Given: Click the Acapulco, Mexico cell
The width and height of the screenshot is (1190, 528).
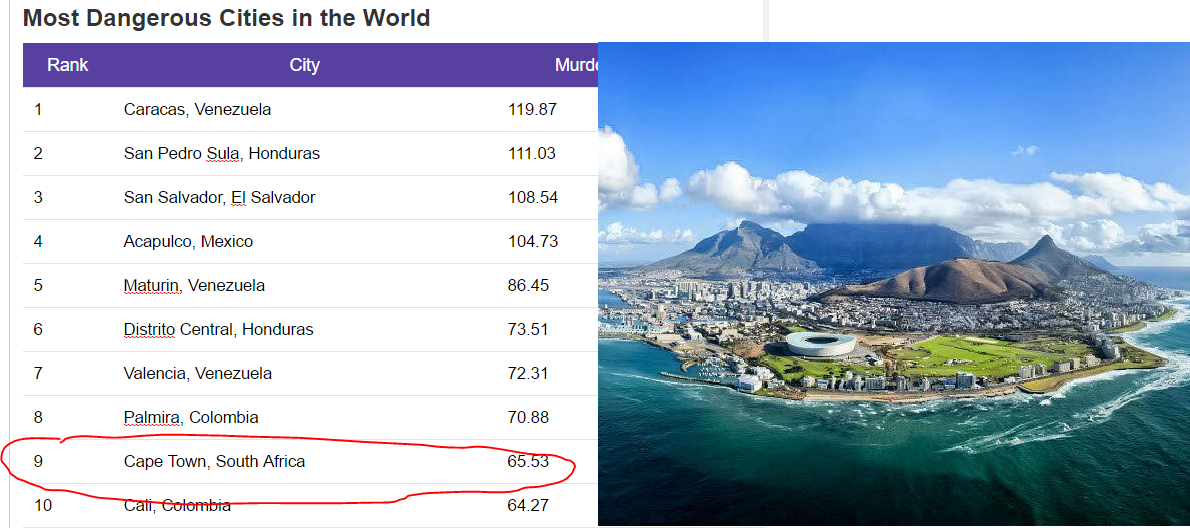Looking at the screenshot, I should (x=188, y=241).
